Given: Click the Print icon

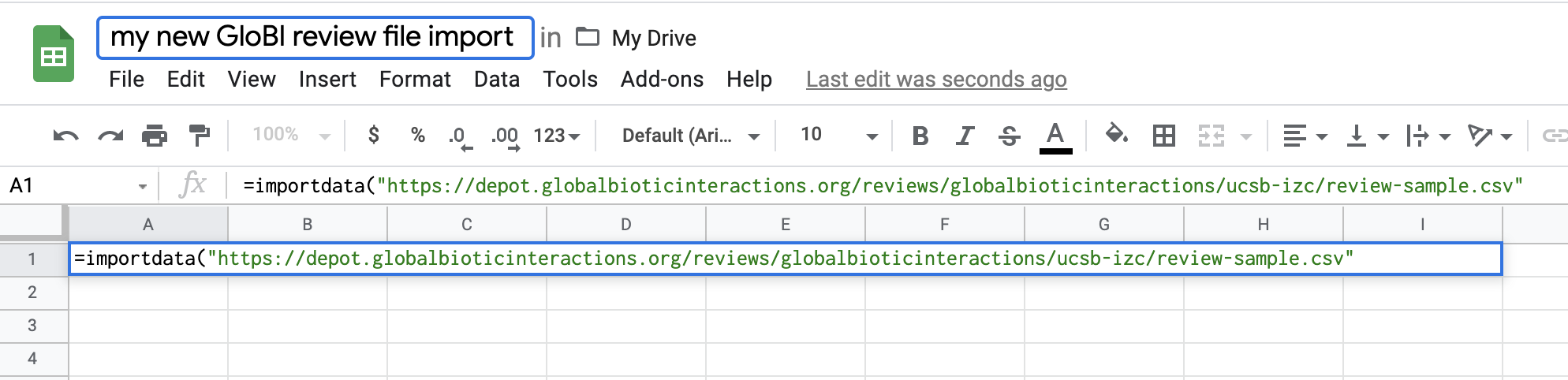Looking at the screenshot, I should coord(155,136).
